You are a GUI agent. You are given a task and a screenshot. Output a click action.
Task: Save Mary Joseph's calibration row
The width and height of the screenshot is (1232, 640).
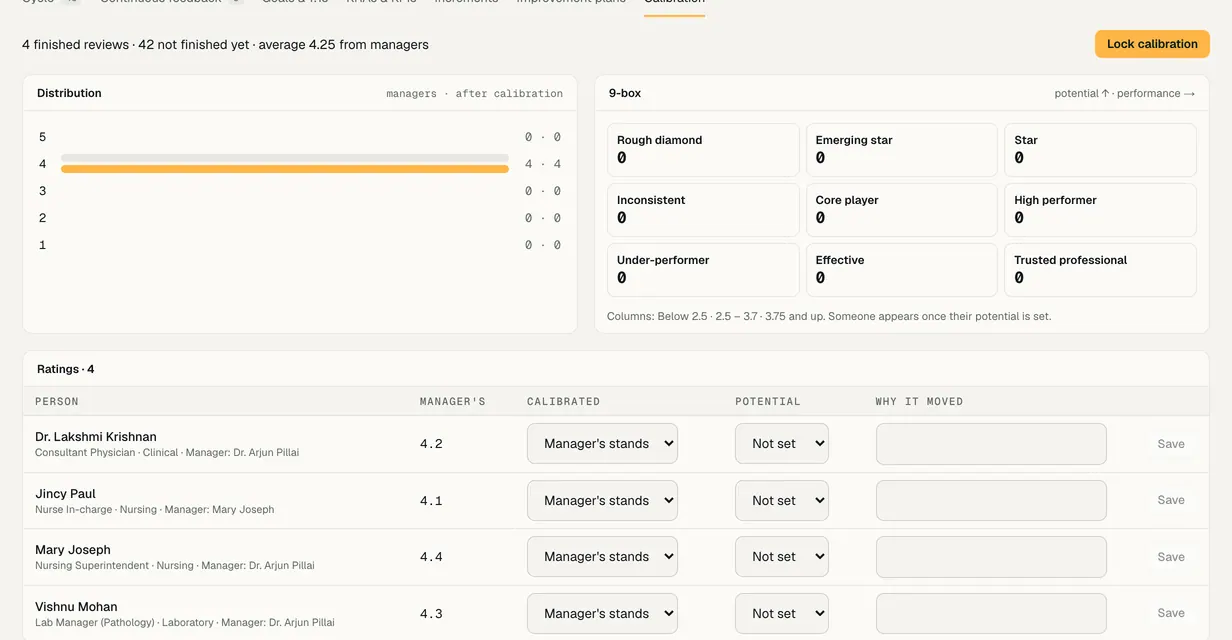pyautogui.click(x=1171, y=557)
